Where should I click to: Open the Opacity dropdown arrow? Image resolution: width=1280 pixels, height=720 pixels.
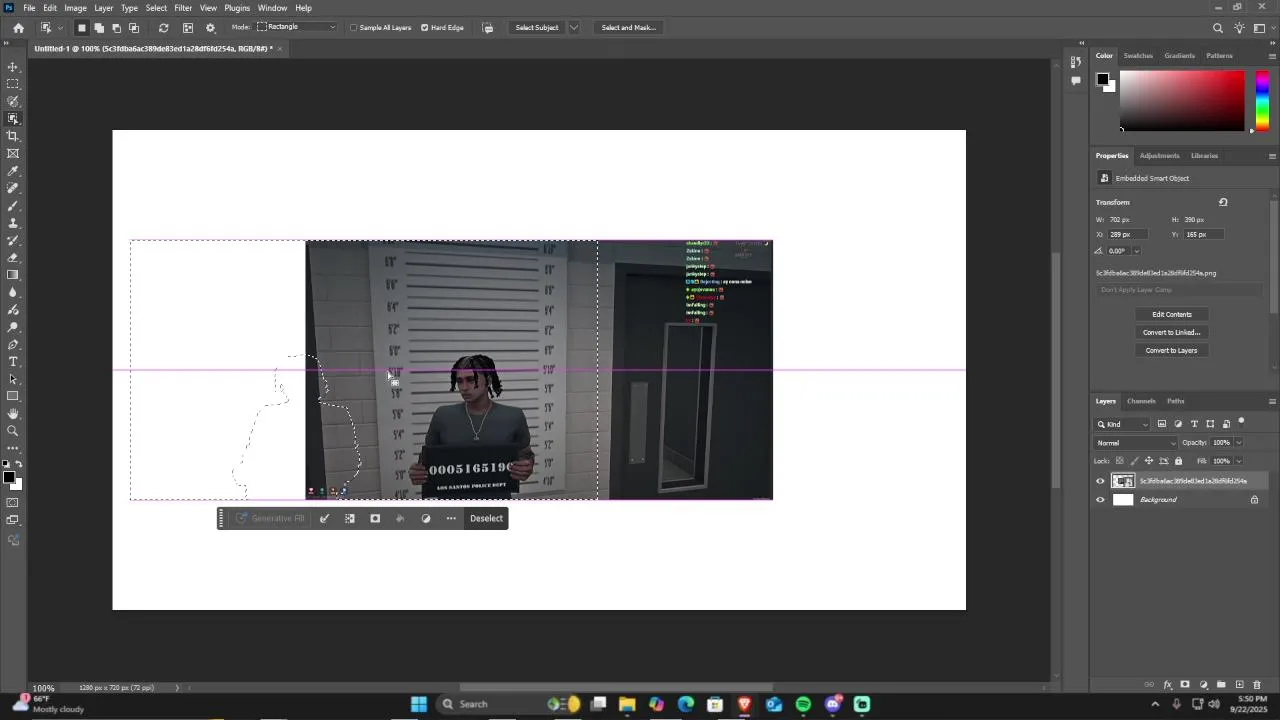click(1238, 443)
